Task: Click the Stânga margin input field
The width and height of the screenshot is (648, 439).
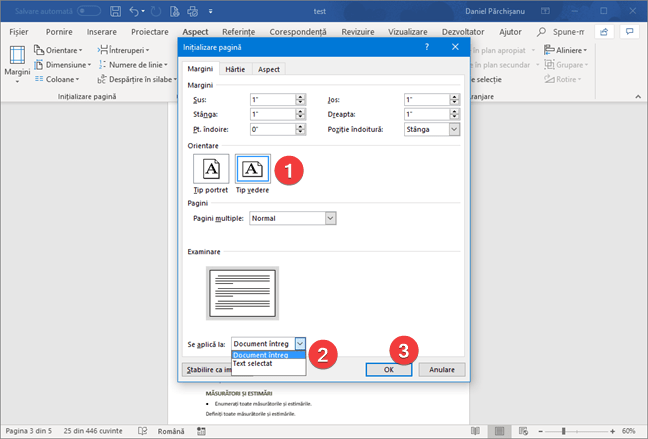Action: (273, 114)
